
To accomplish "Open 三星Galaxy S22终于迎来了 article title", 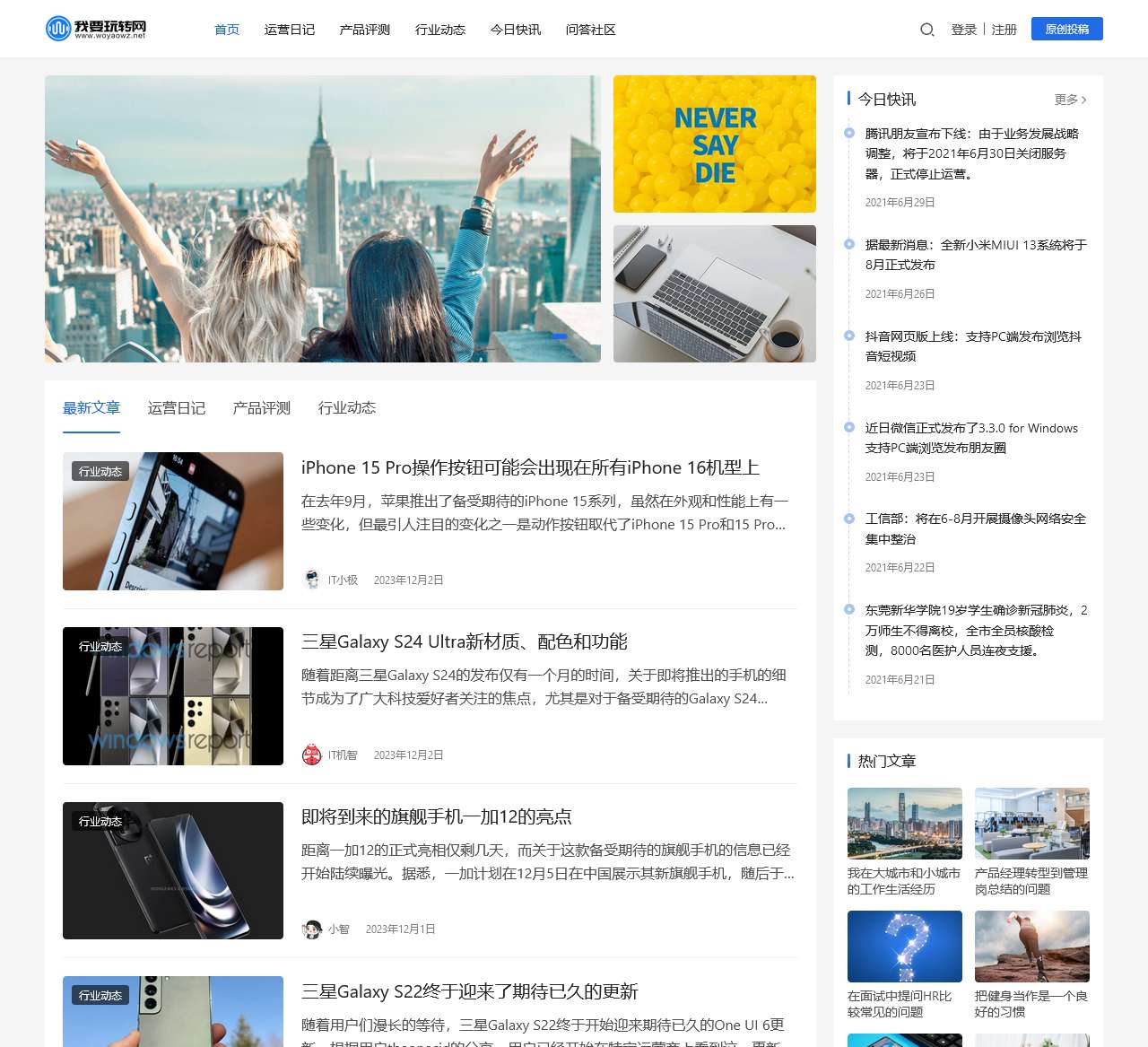I will (470, 991).
